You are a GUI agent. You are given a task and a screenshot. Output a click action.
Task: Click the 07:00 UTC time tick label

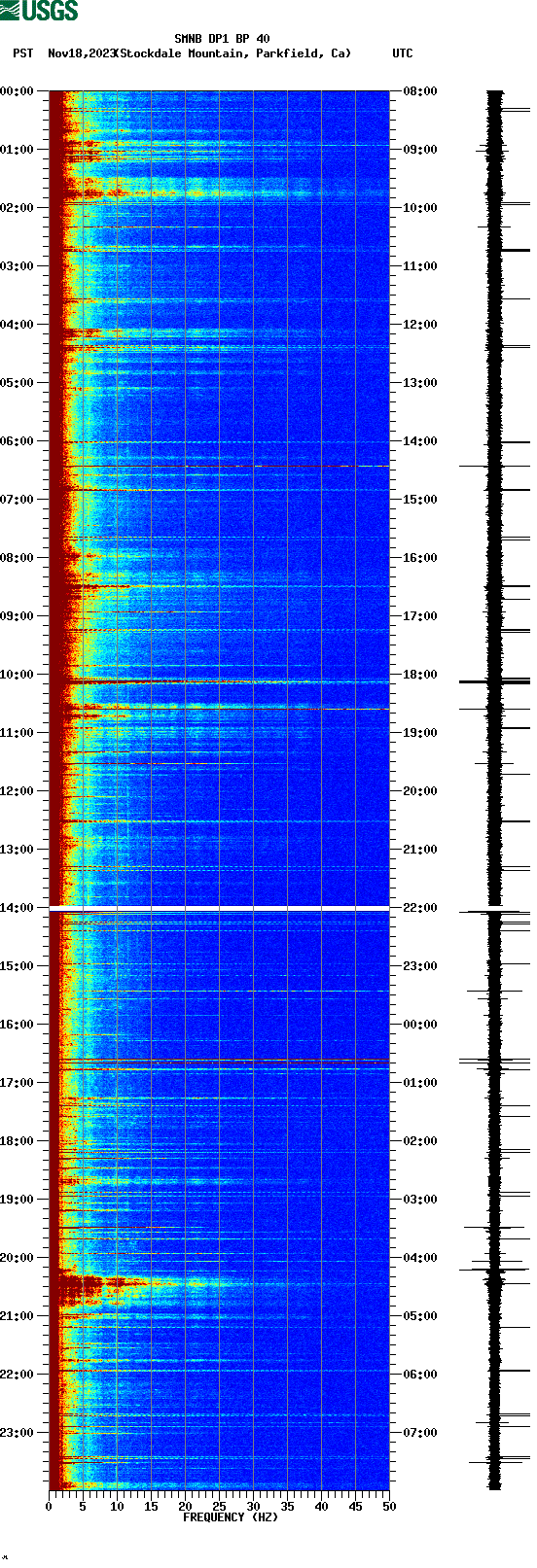[420, 1433]
